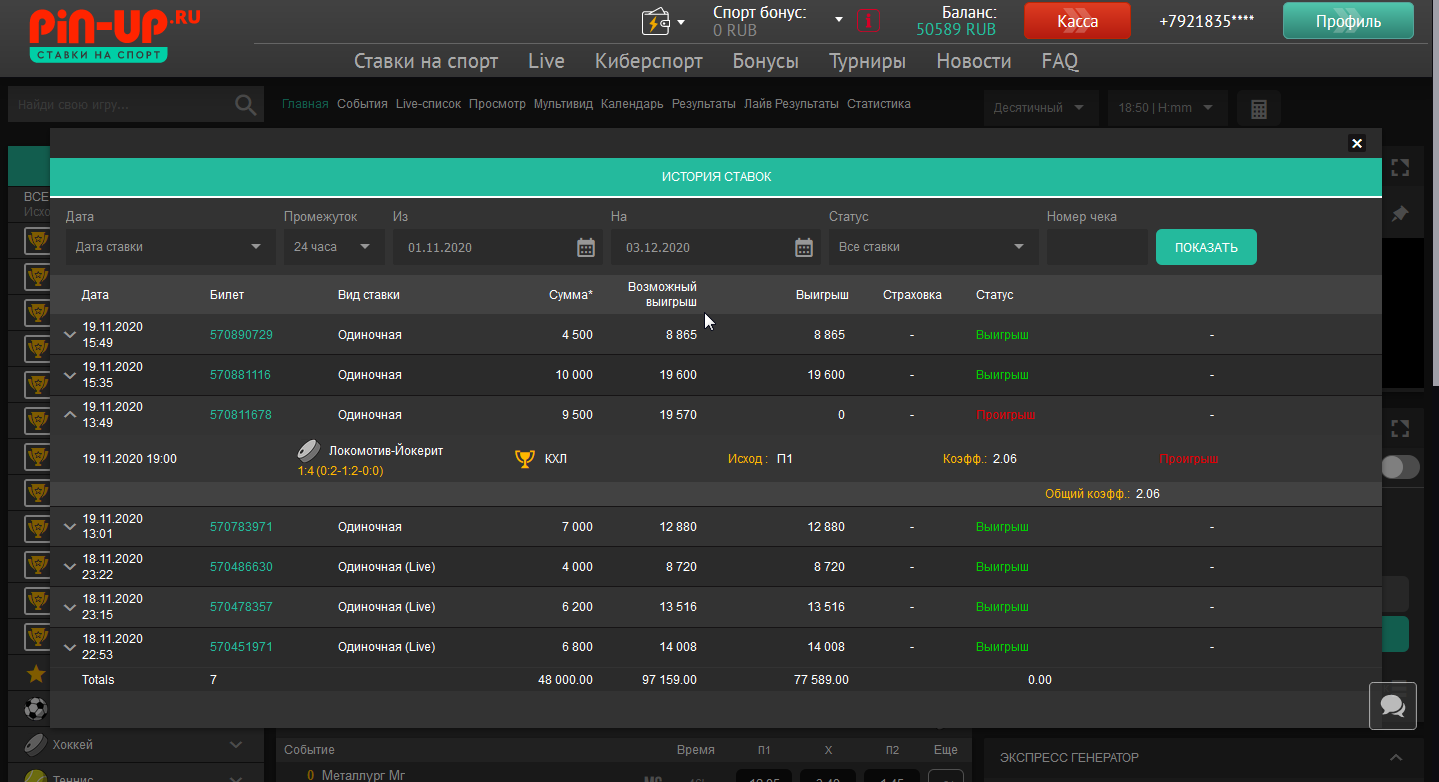Open the Турниры menu item

[x=867, y=61]
